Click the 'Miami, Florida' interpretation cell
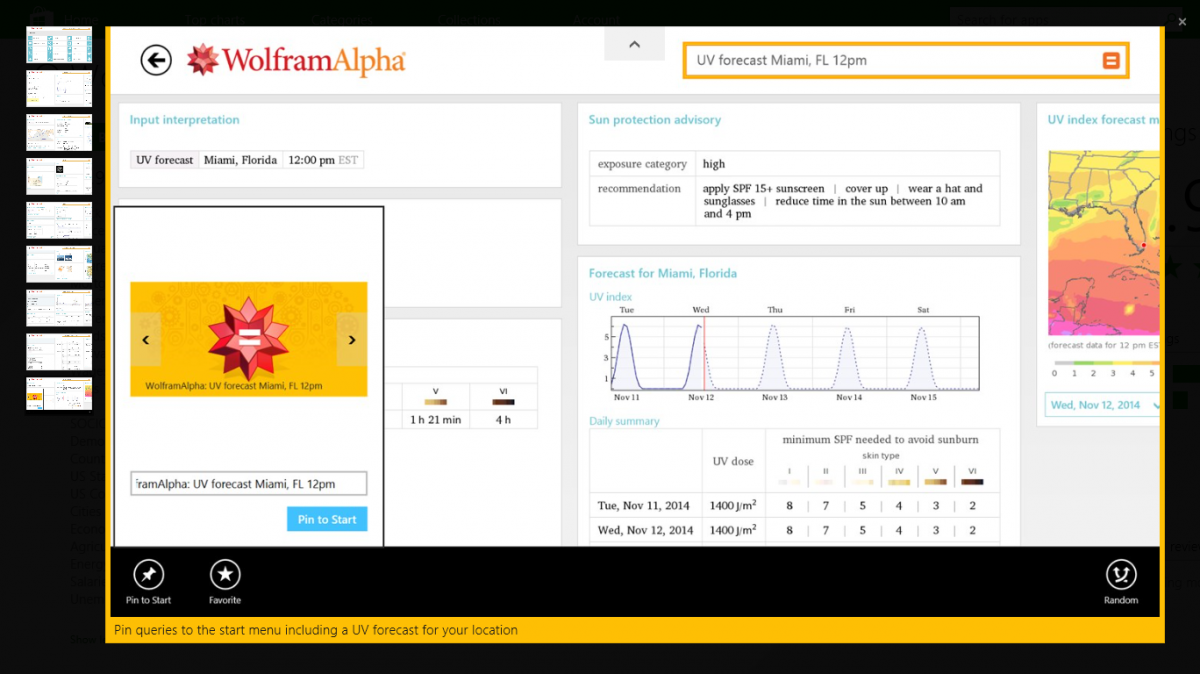Viewport: 1200px width, 674px height. 240,160
